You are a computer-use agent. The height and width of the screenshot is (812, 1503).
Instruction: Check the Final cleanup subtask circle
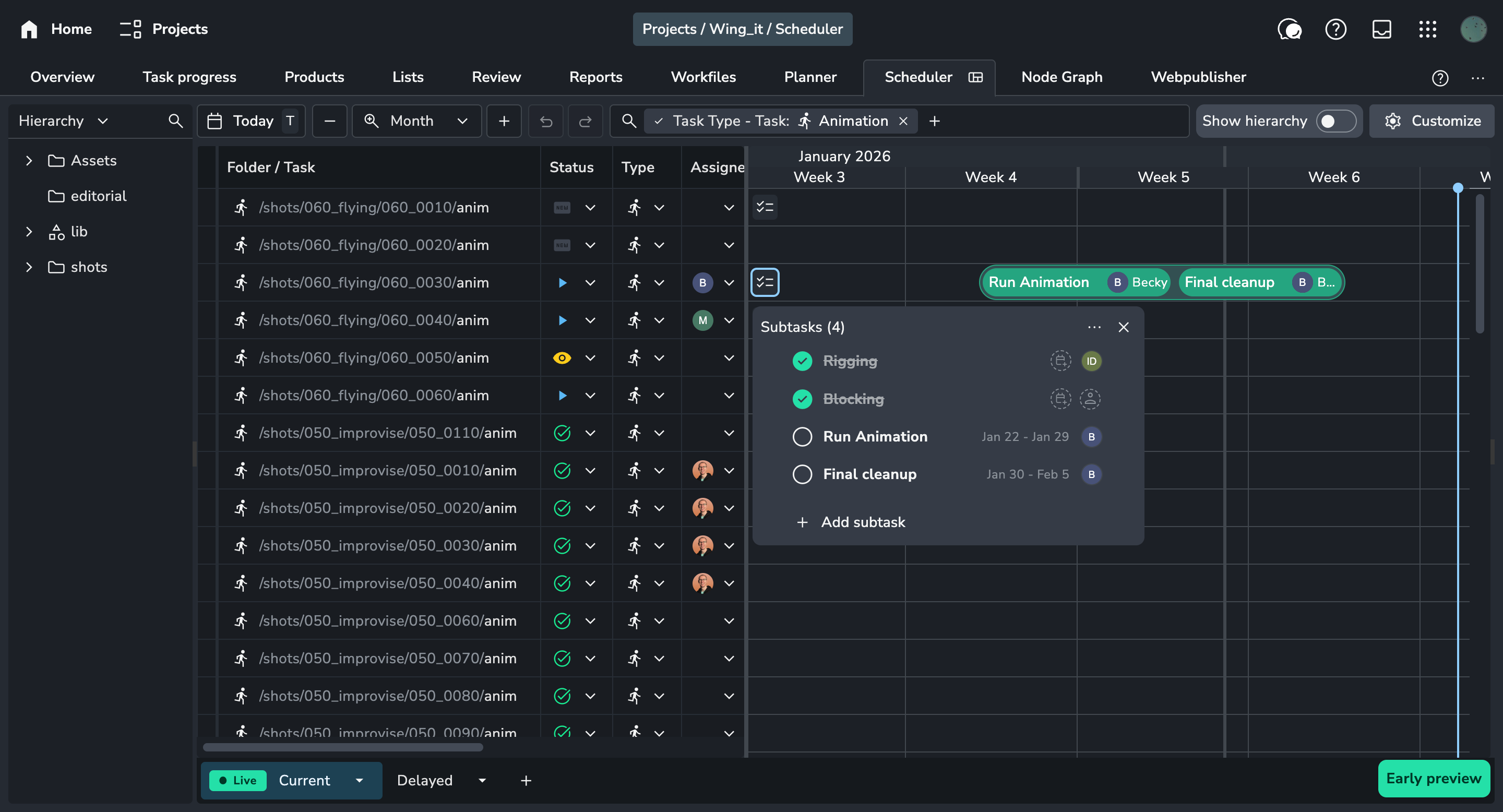[802, 474]
